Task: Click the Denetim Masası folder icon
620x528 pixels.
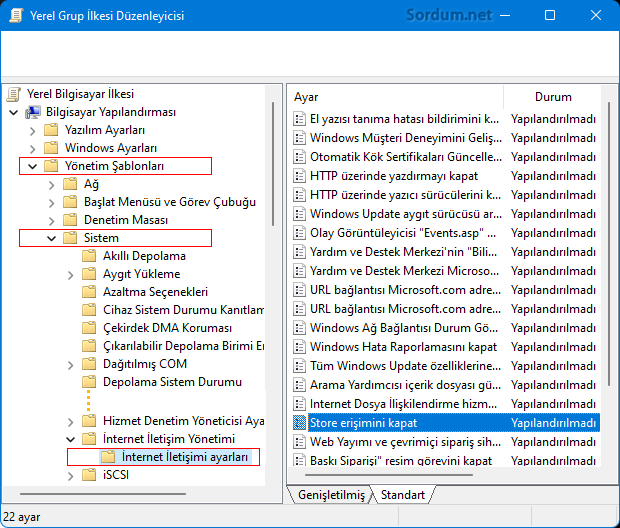Action: [70, 220]
